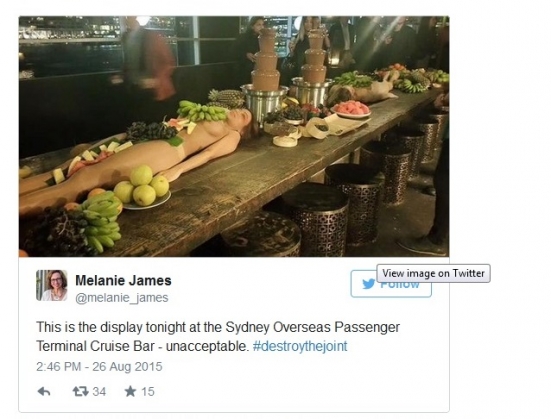Click the watermelon plate in the photo
The width and height of the screenshot is (551, 419).
pos(351,109)
